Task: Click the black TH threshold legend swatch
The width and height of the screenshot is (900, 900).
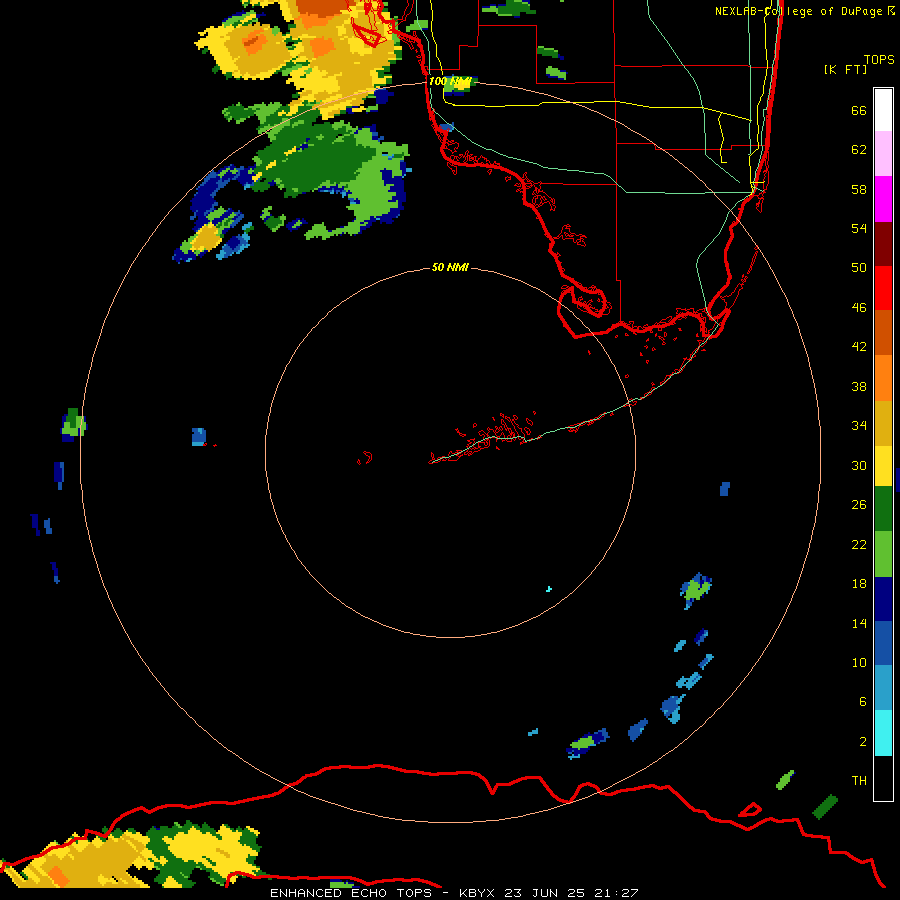Action: pos(883,778)
